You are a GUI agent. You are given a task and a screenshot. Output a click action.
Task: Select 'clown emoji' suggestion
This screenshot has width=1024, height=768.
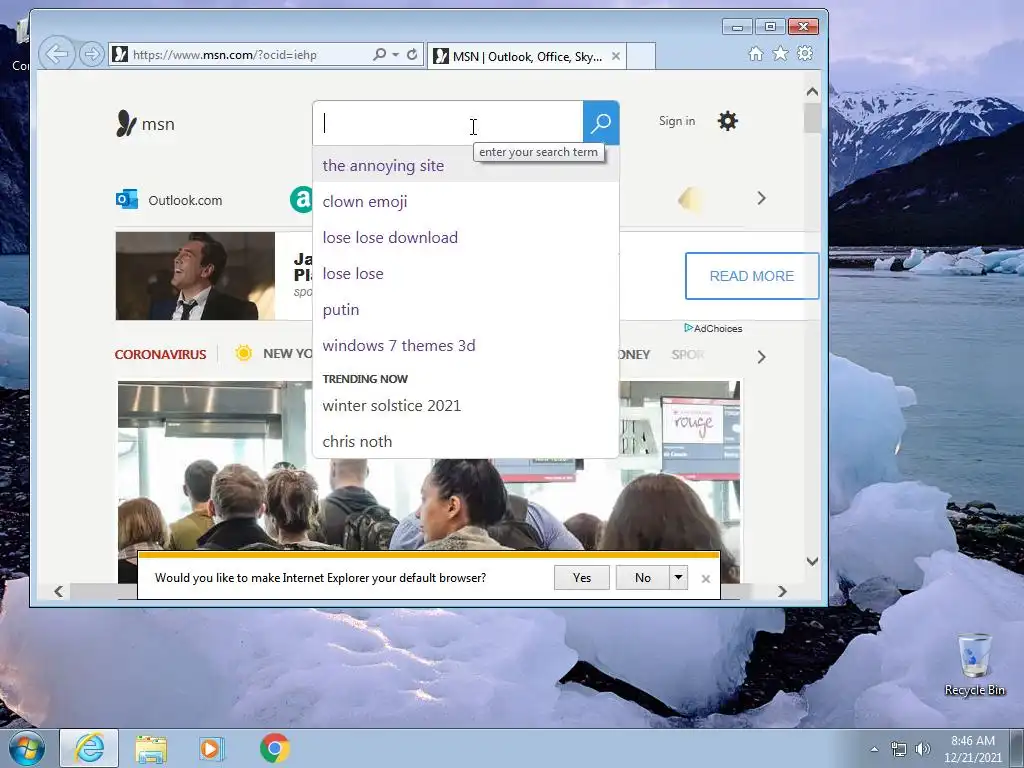[x=465, y=201]
